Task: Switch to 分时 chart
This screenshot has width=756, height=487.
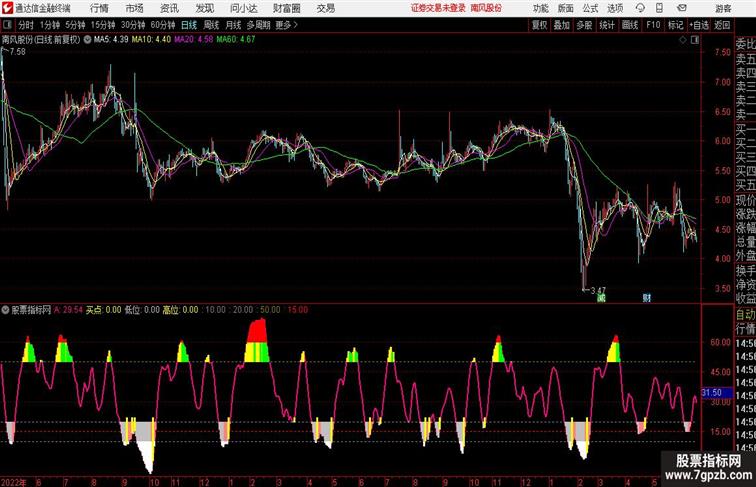Action: (26, 25)
